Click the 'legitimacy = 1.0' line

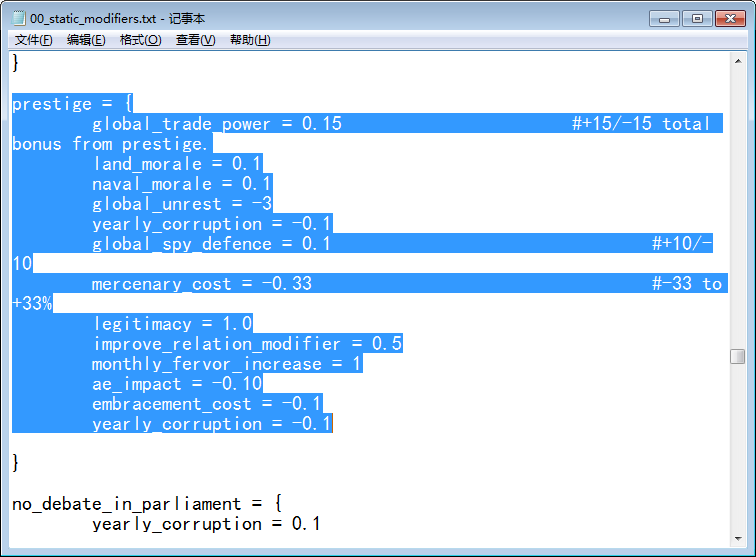pyautogui.click(x=172, y=324)
